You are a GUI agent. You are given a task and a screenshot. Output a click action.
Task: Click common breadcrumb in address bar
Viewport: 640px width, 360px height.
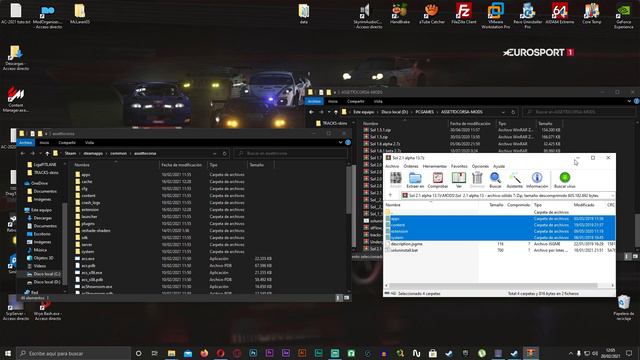[x=118, y=153]
